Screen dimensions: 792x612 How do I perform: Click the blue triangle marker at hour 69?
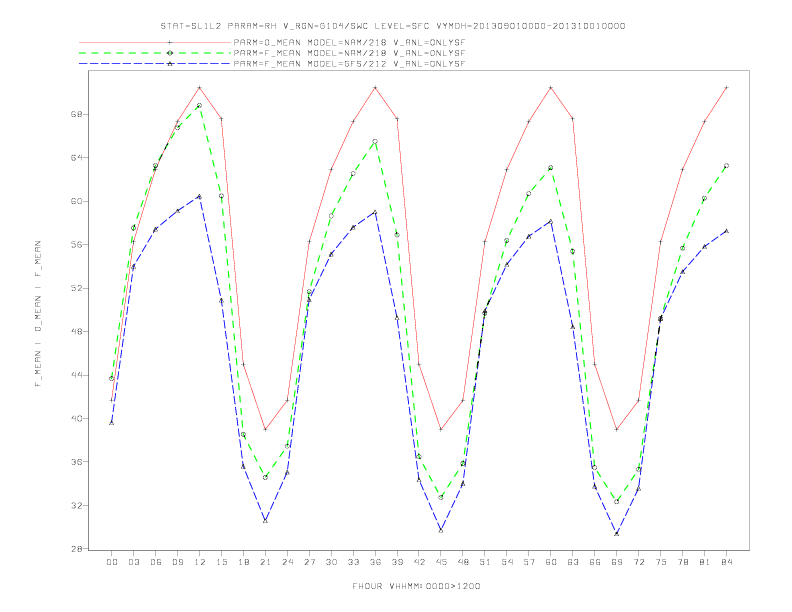tap(617, 534)
